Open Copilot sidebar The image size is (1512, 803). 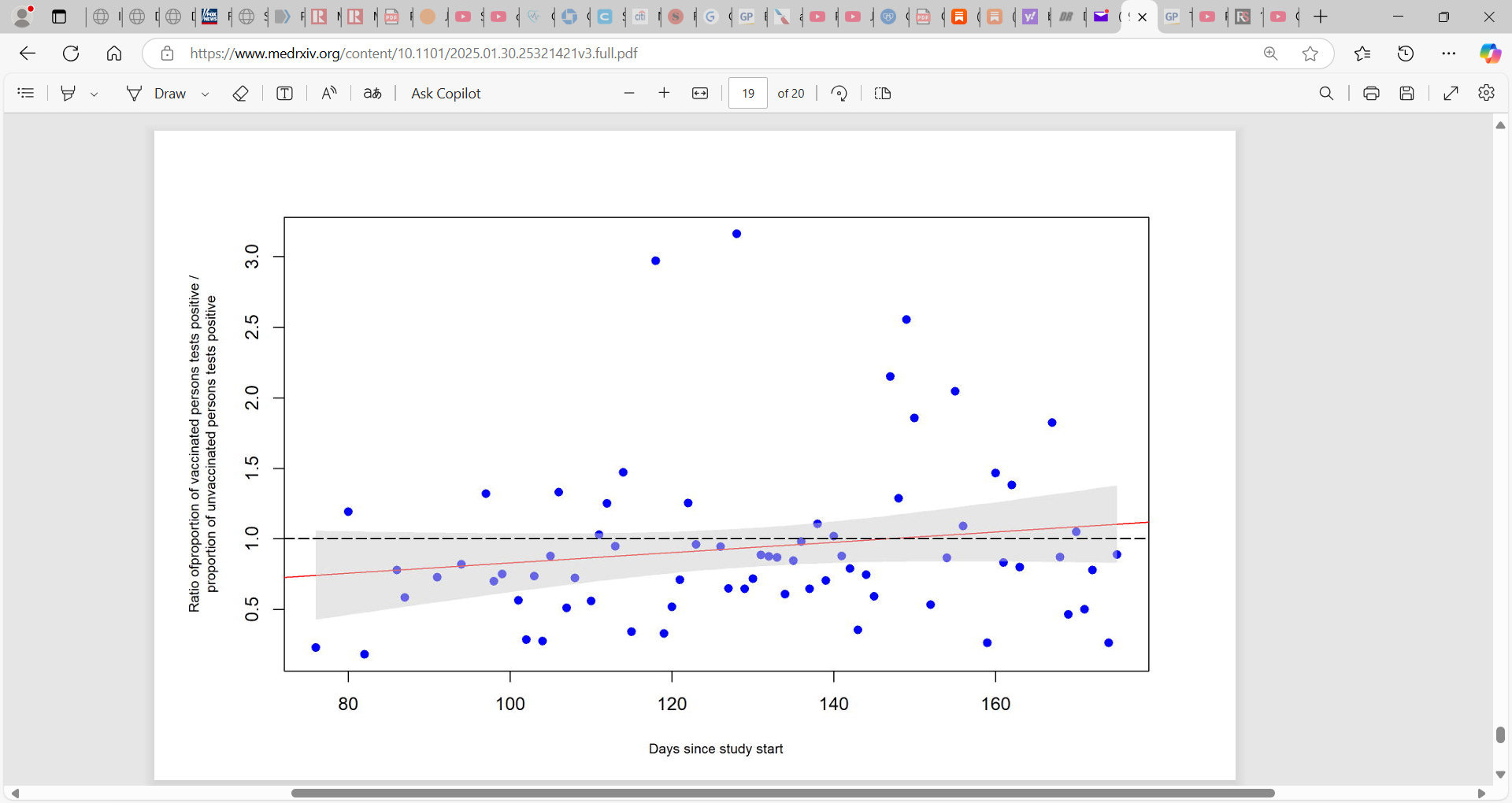(x=1490, y=53)
